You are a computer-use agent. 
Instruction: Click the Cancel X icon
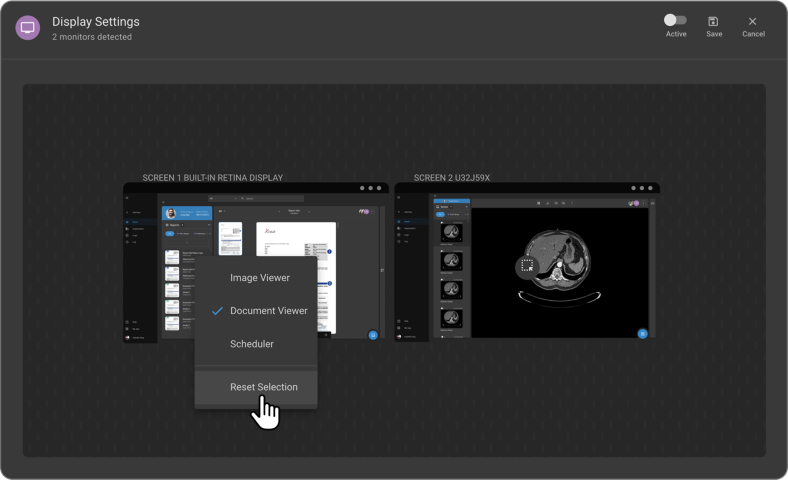[x=752, y=21]
